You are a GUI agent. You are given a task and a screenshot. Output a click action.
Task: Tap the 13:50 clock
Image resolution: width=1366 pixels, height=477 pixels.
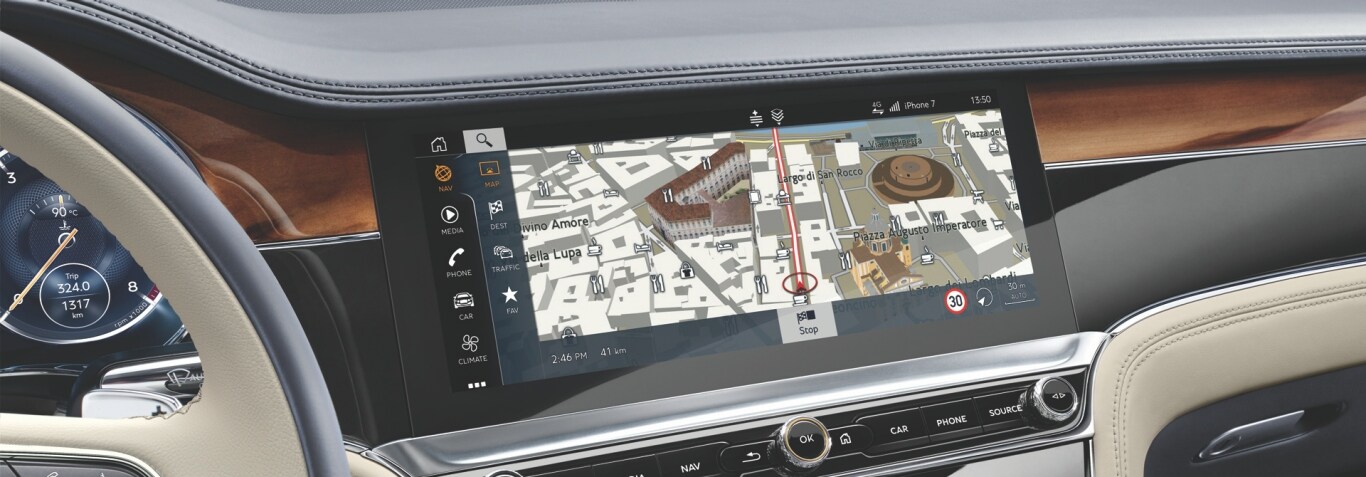point(981,100)
